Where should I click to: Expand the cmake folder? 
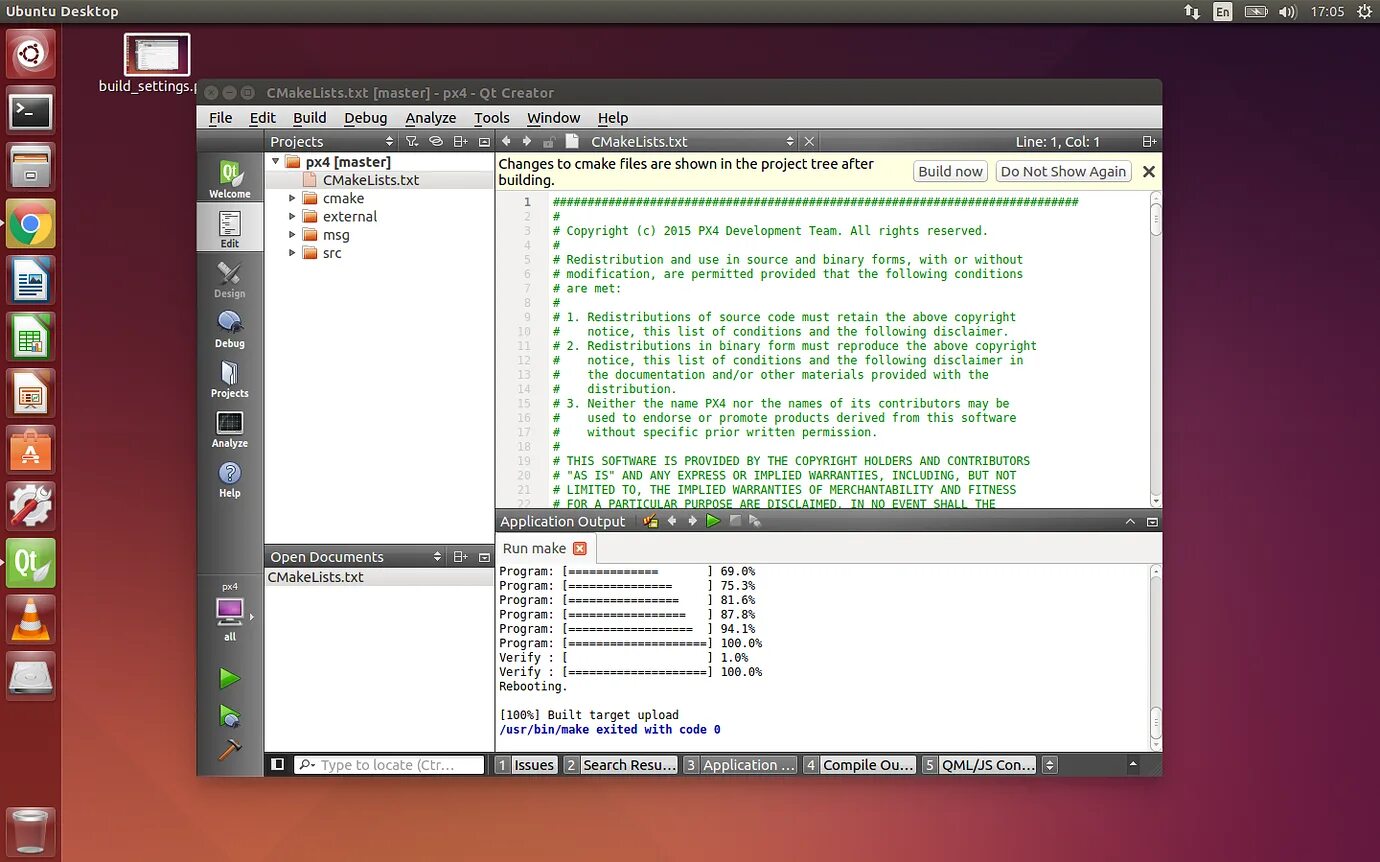tap(292, 199)
